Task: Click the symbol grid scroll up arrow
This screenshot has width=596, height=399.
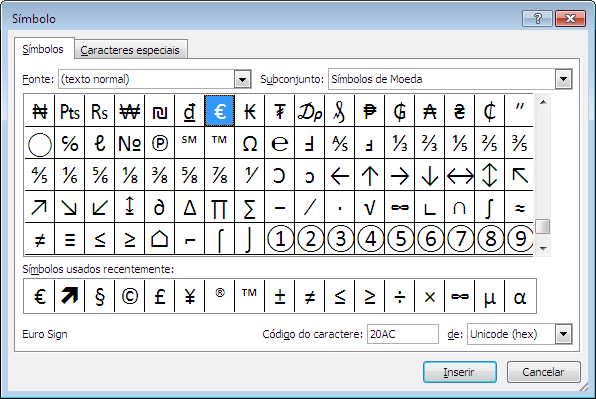Action: pyautogui.click(x=543, y=102)
